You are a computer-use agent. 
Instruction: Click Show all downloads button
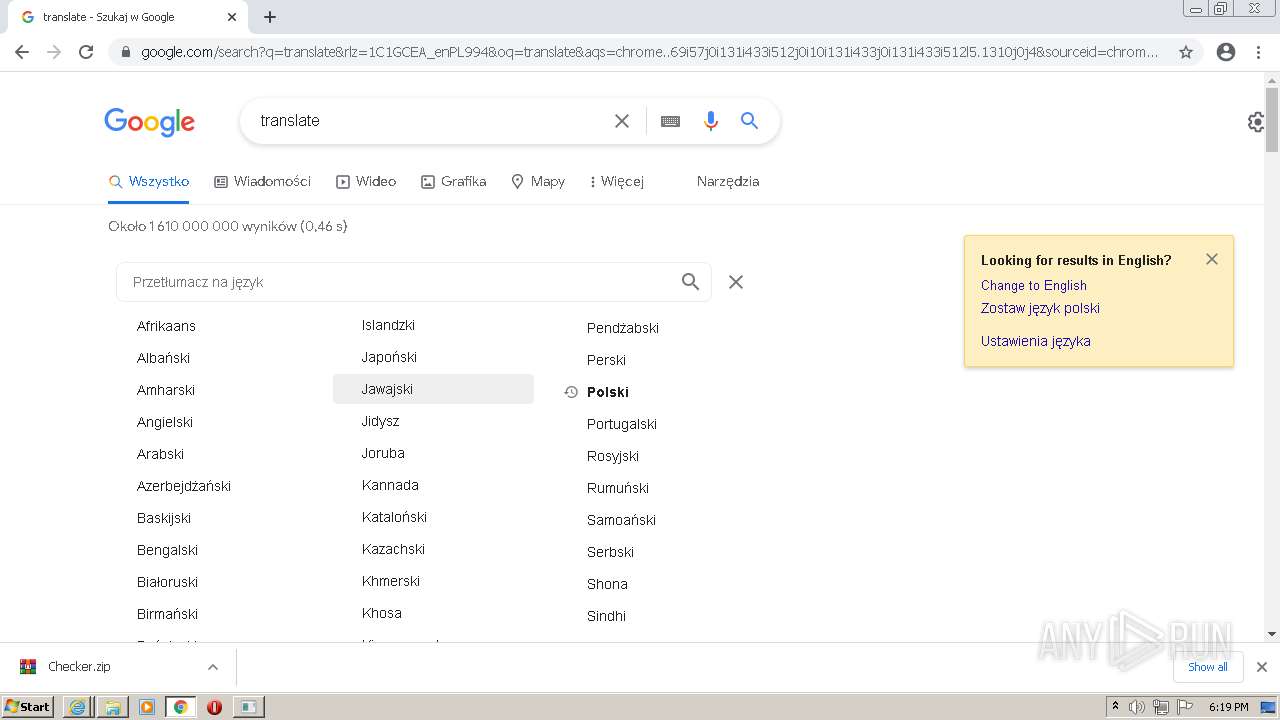coord(1208,667)
